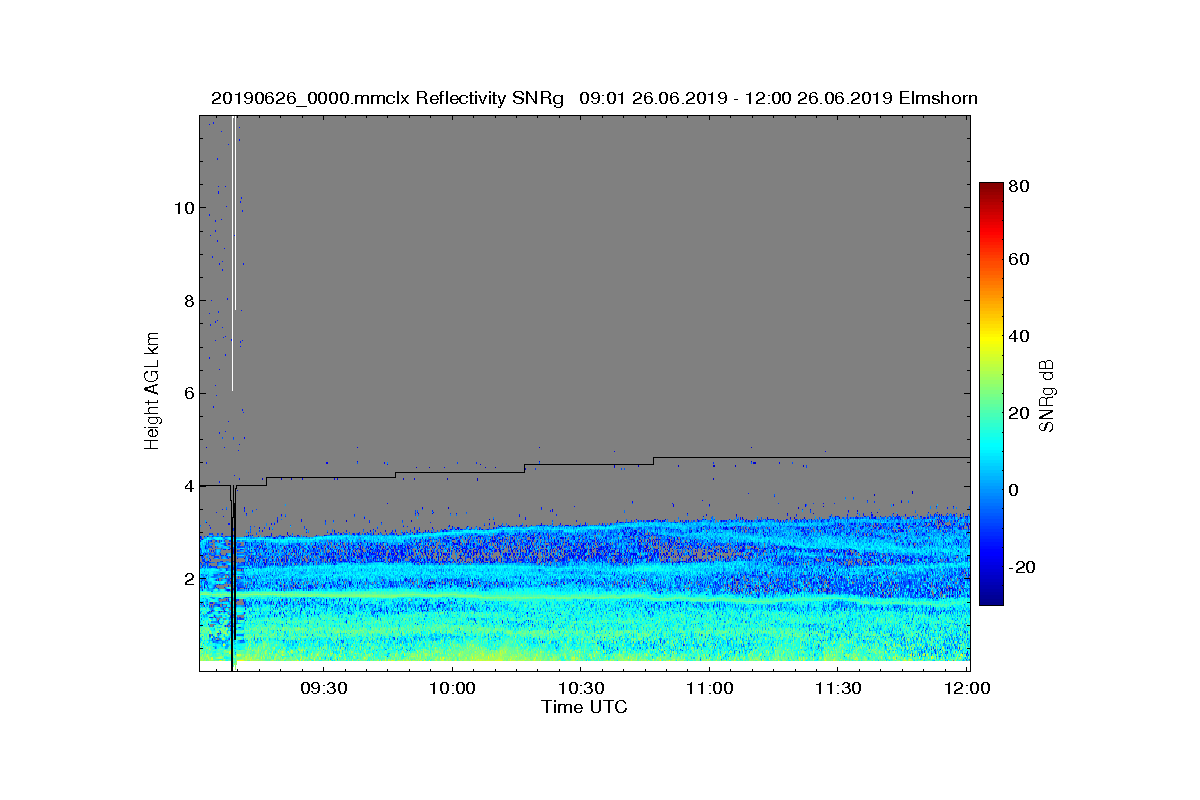This screenshot has height=800, width=1200.
Task: Click the height tick label 10
Action: [x=183, y=208]
